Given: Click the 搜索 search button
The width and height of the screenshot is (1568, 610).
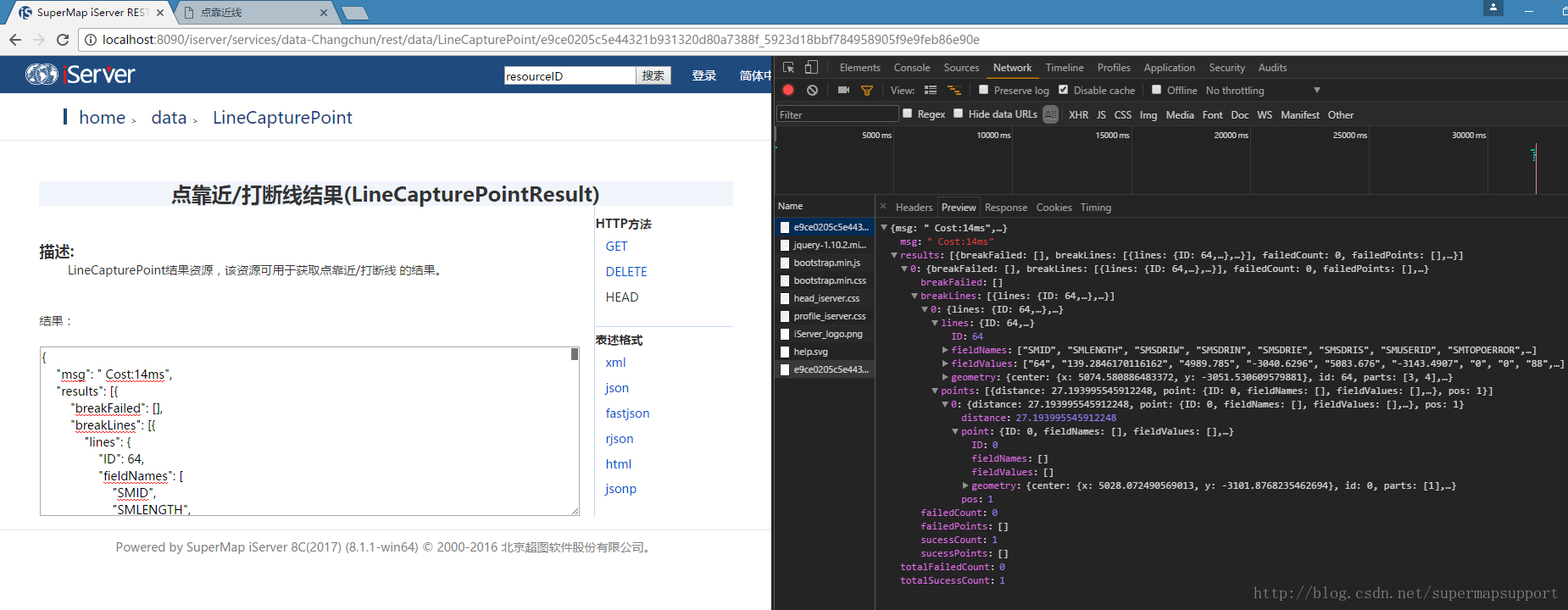Looking at the screenshot, I should (x=653, y=75).
